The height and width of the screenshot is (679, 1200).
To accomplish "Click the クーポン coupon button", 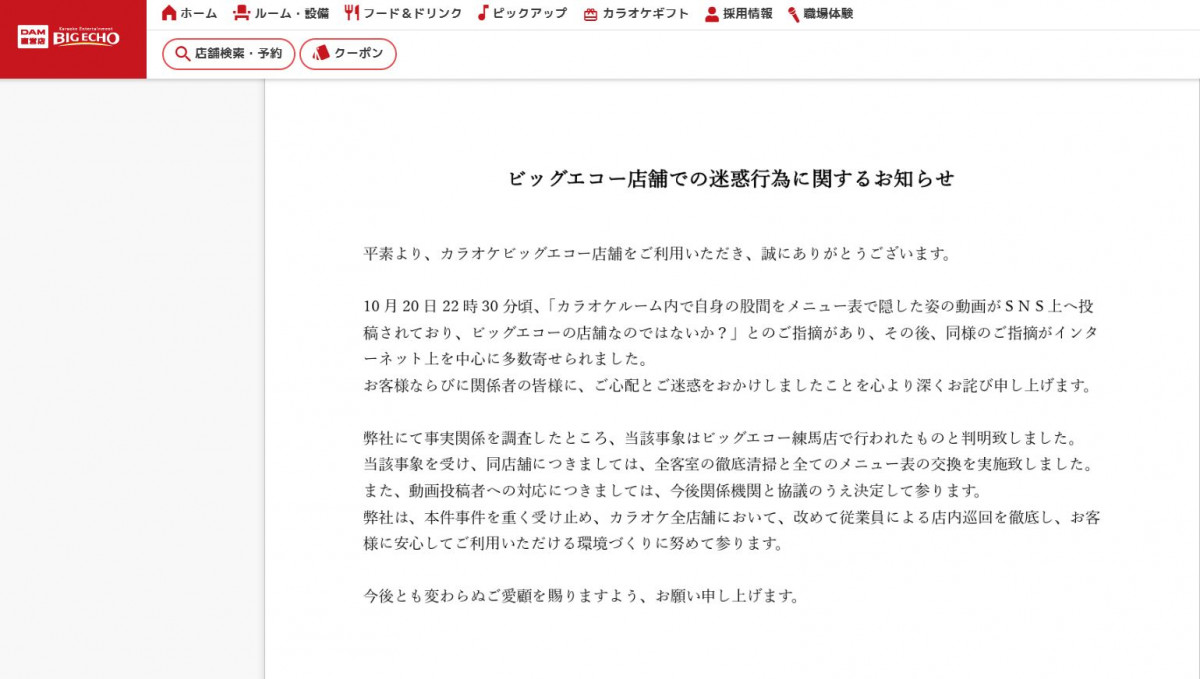I will 348,54.
